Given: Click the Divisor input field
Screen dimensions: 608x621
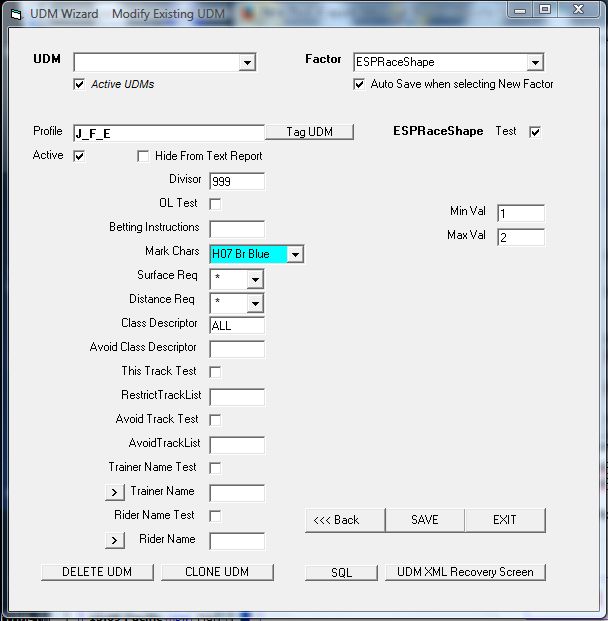Looking at the screenshot, I should click(237, 181).
